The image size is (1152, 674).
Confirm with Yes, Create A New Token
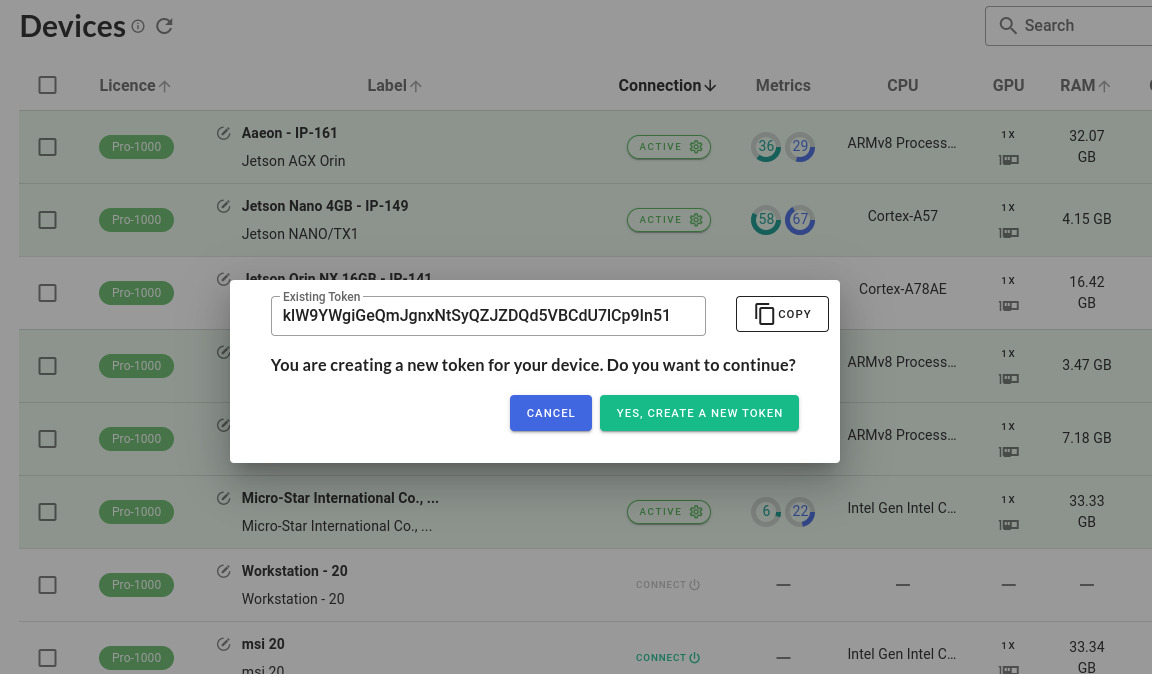tap(699, 413)
